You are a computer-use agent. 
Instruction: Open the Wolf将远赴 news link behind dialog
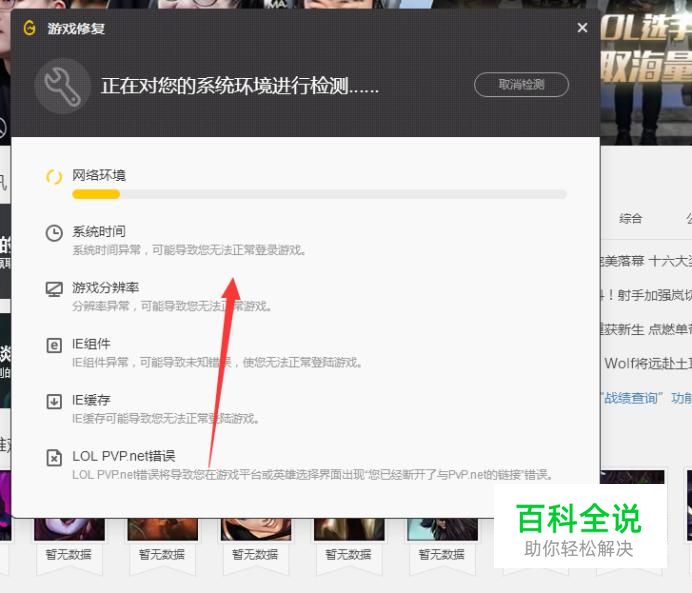(648, 364)
